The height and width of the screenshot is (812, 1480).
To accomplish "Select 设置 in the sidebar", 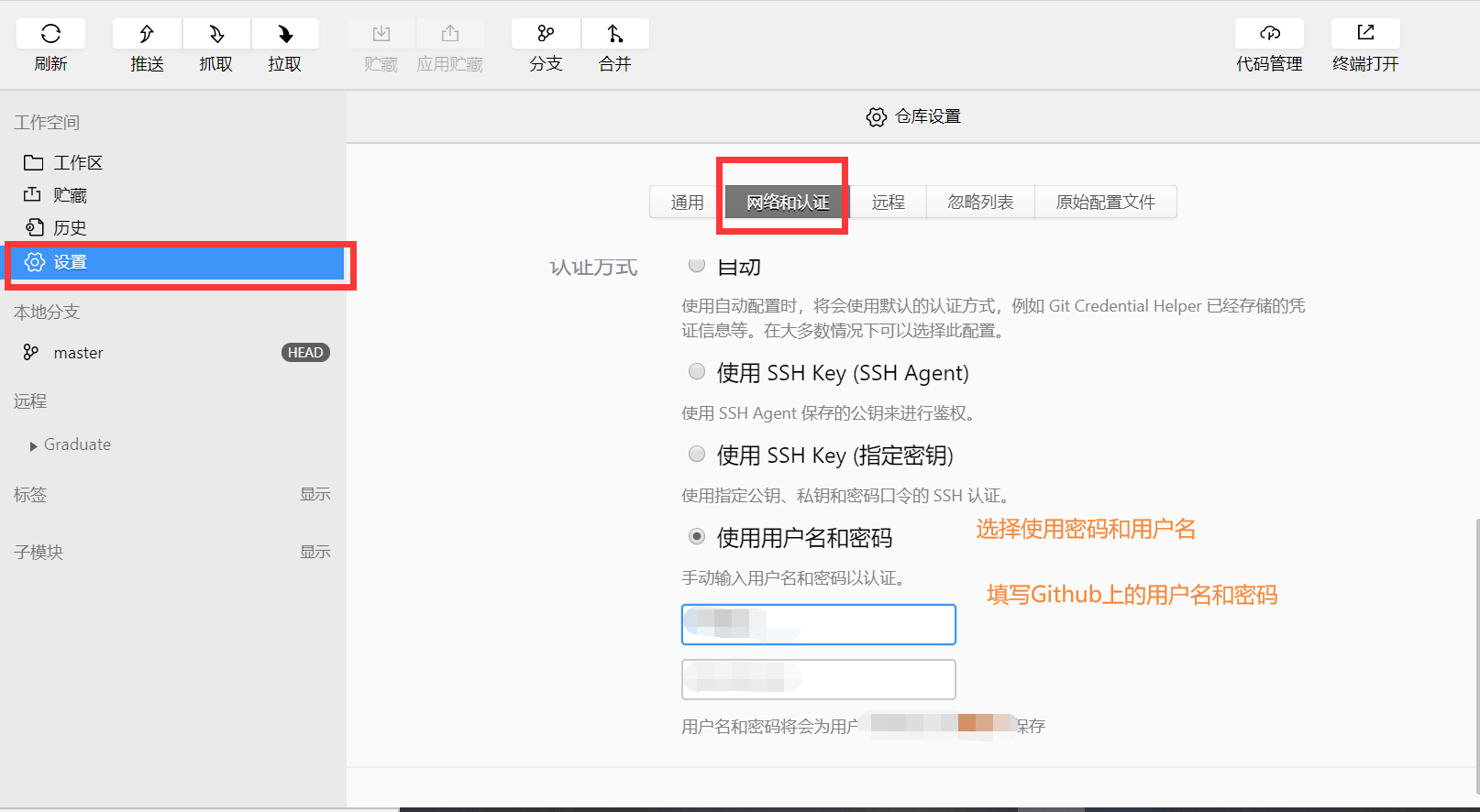I will [x=174, y=262].
